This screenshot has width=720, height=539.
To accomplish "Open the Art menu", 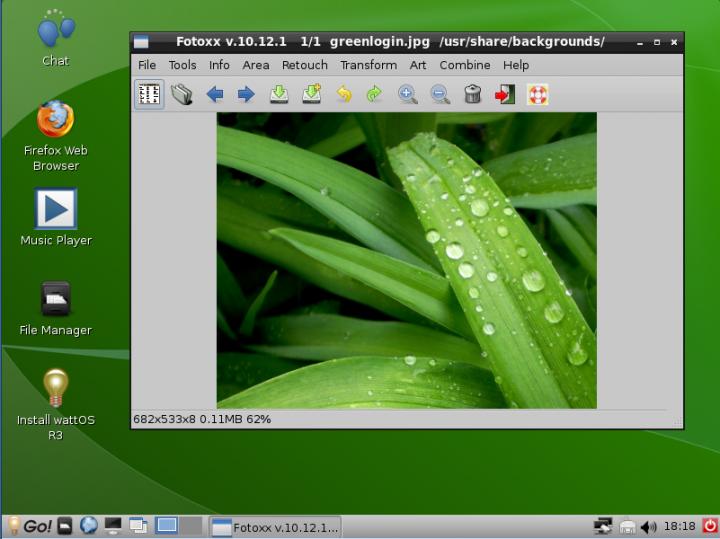I will coord(418,65).
